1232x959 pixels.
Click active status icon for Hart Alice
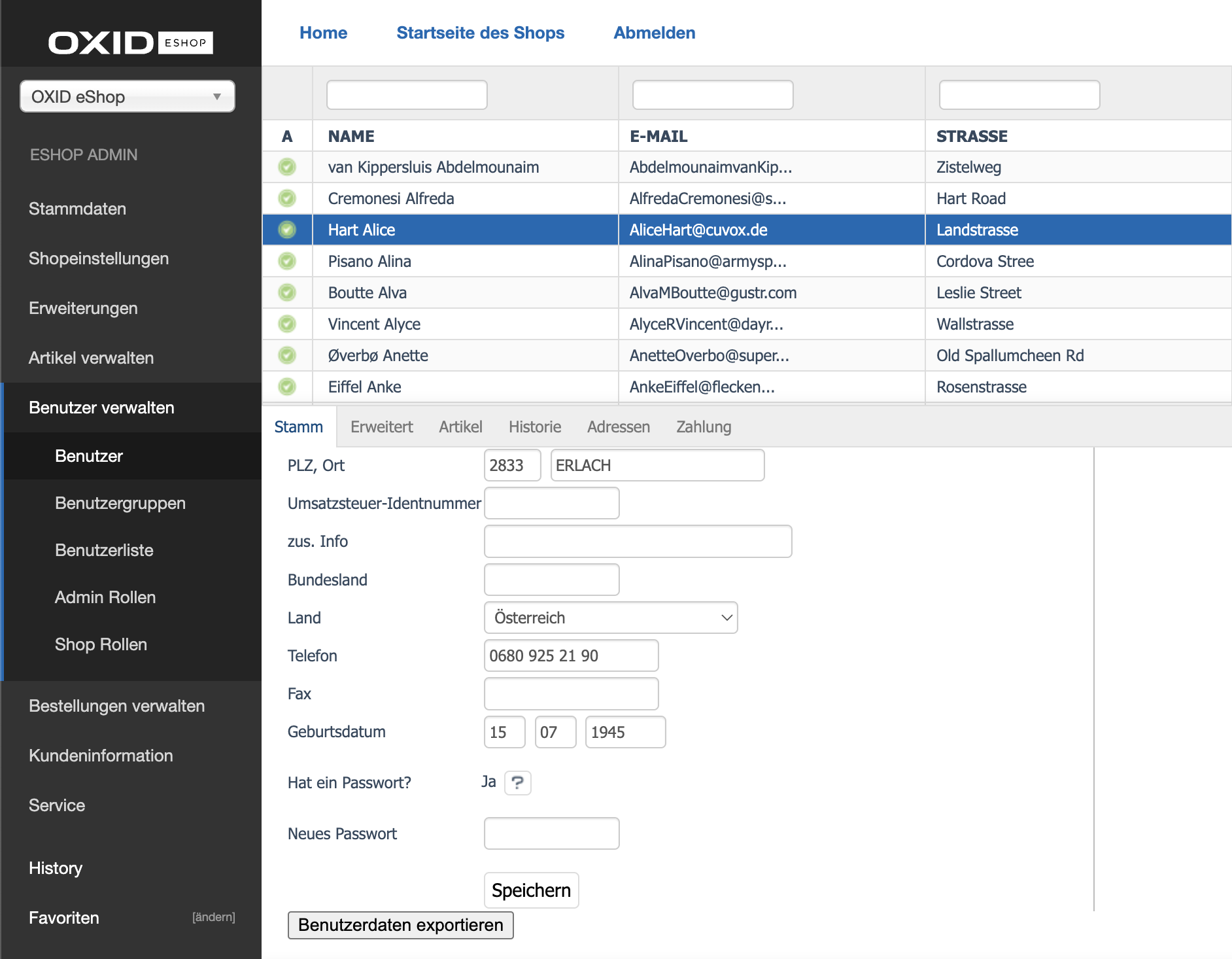click(287, 230)
